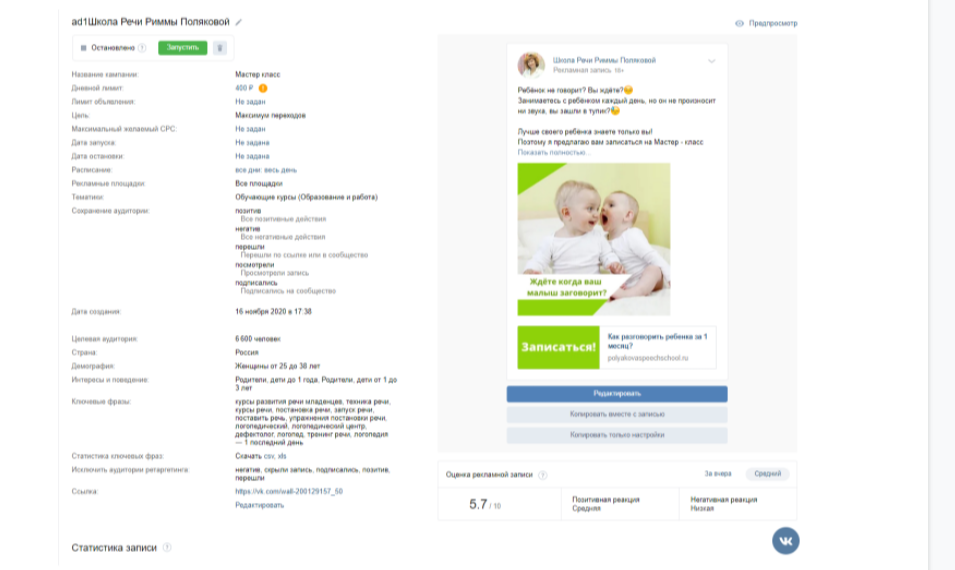Screen dimensions: 955x570
Task: Click the blue Редактировать button under the ad
Action: click(617, 394)
